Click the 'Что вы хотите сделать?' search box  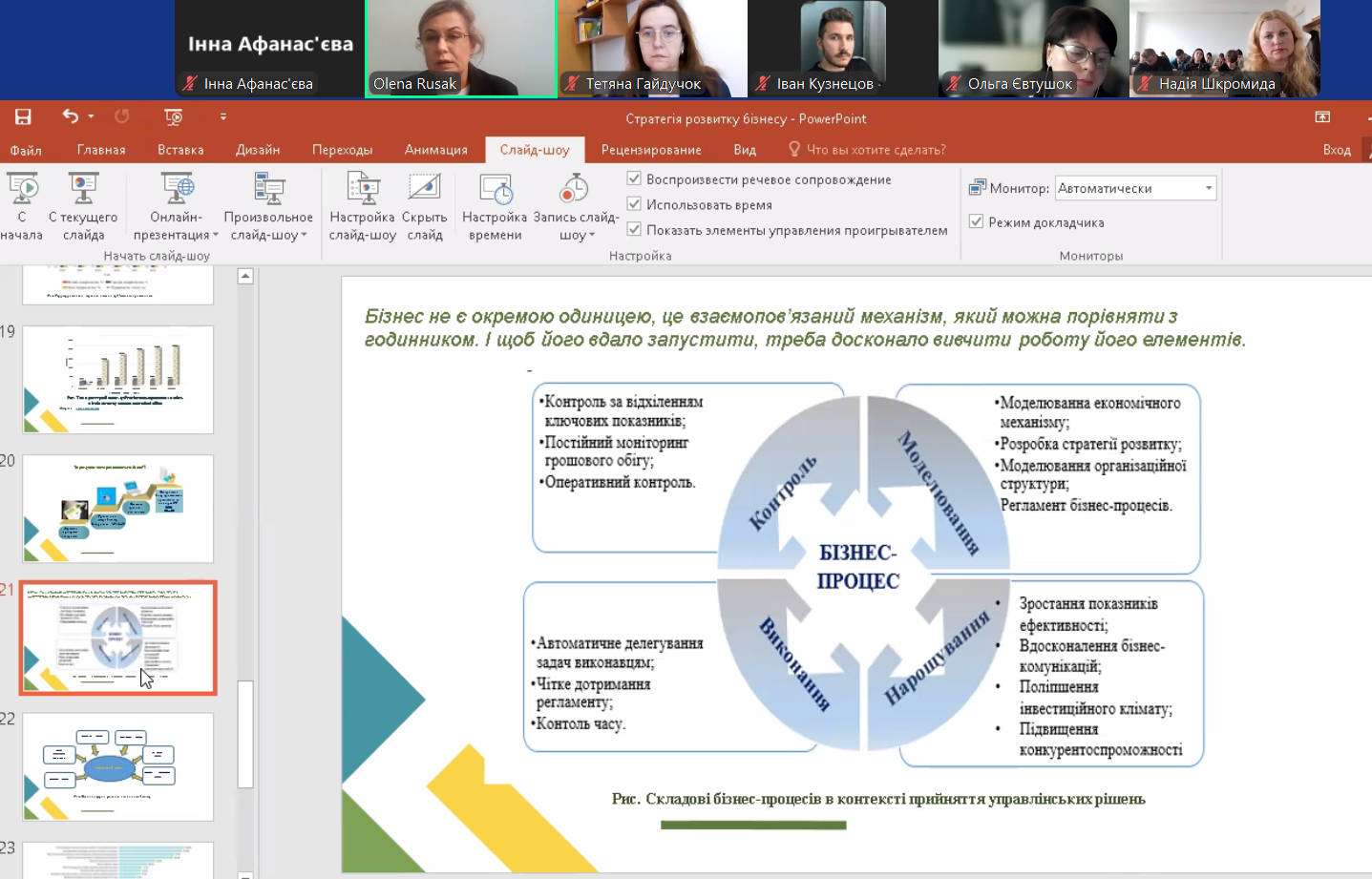[876, 150]
